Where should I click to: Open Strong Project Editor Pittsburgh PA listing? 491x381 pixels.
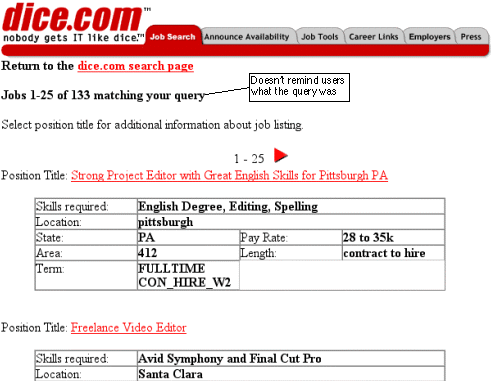(x=229, y=176)
